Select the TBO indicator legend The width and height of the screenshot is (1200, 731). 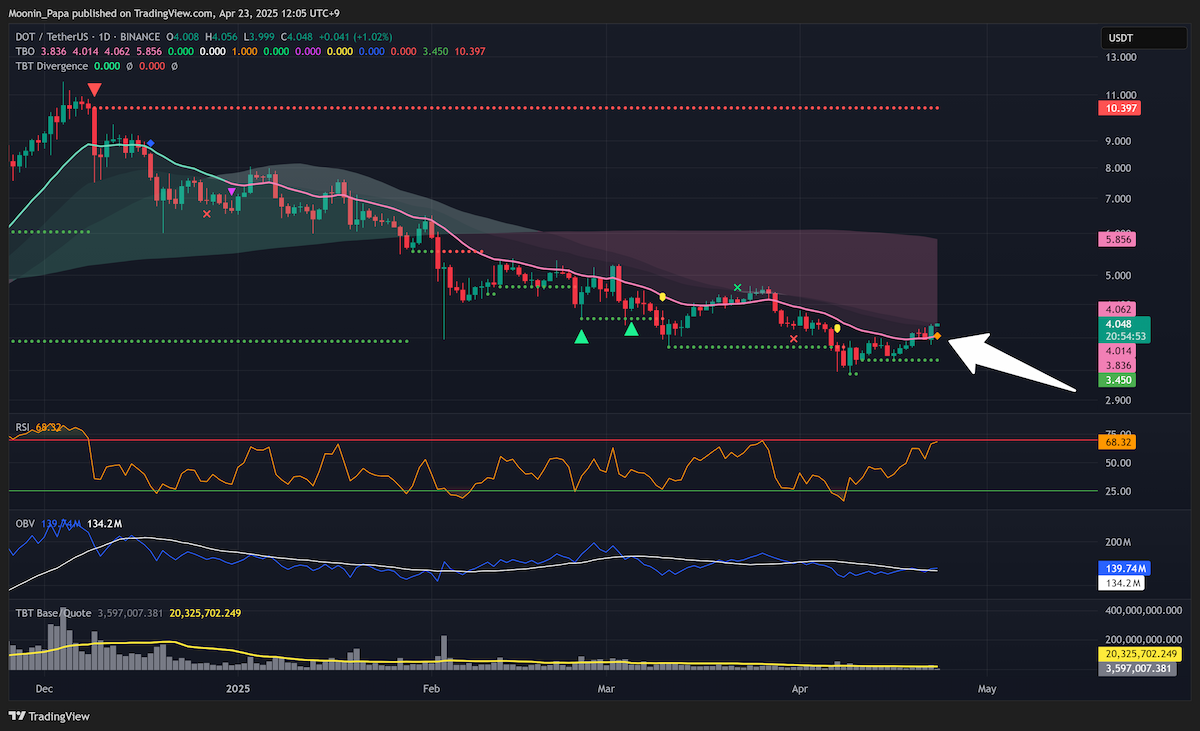[x=24, y=51]
